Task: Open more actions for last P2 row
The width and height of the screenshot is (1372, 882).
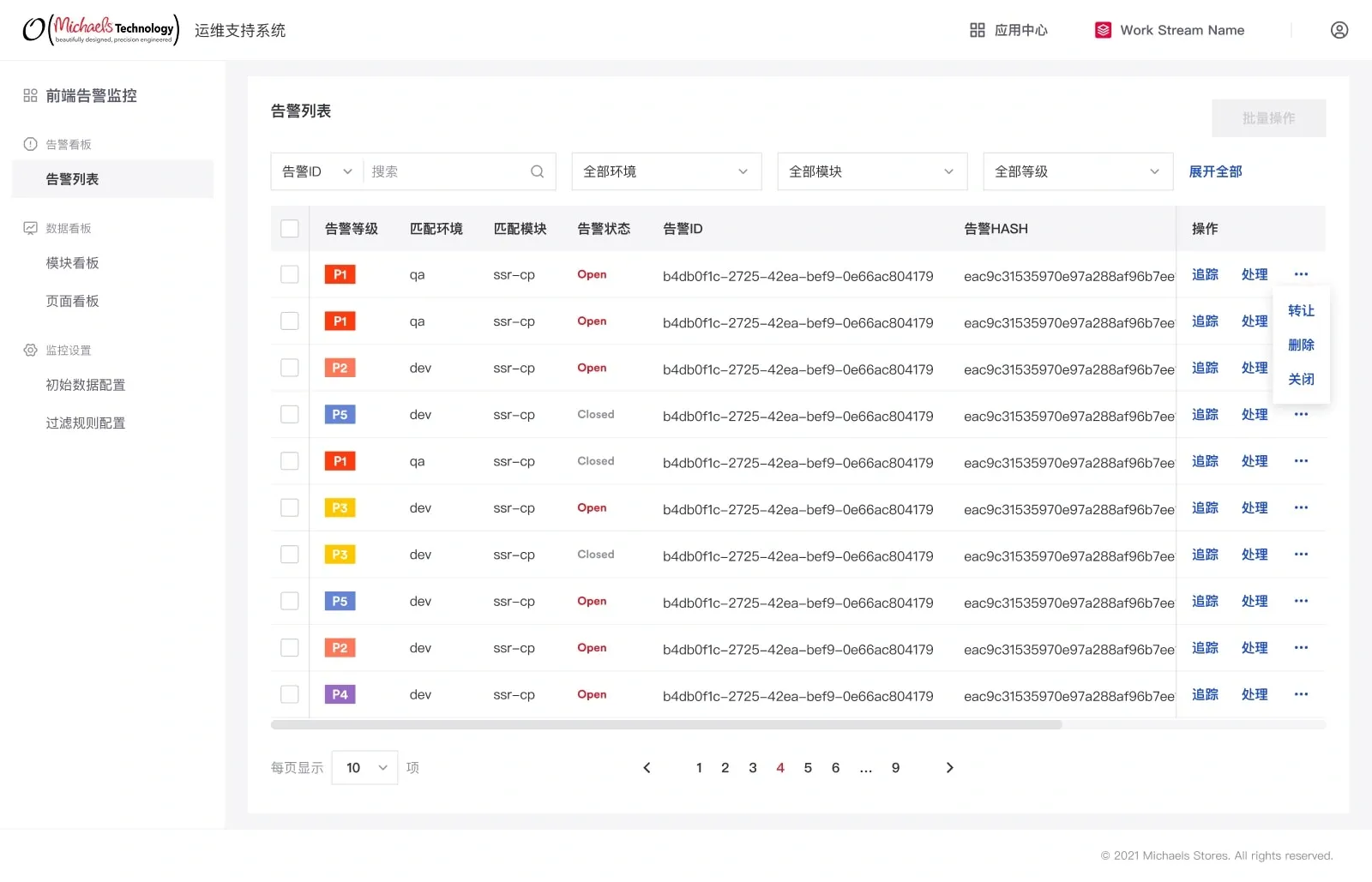Action: 1301,648
